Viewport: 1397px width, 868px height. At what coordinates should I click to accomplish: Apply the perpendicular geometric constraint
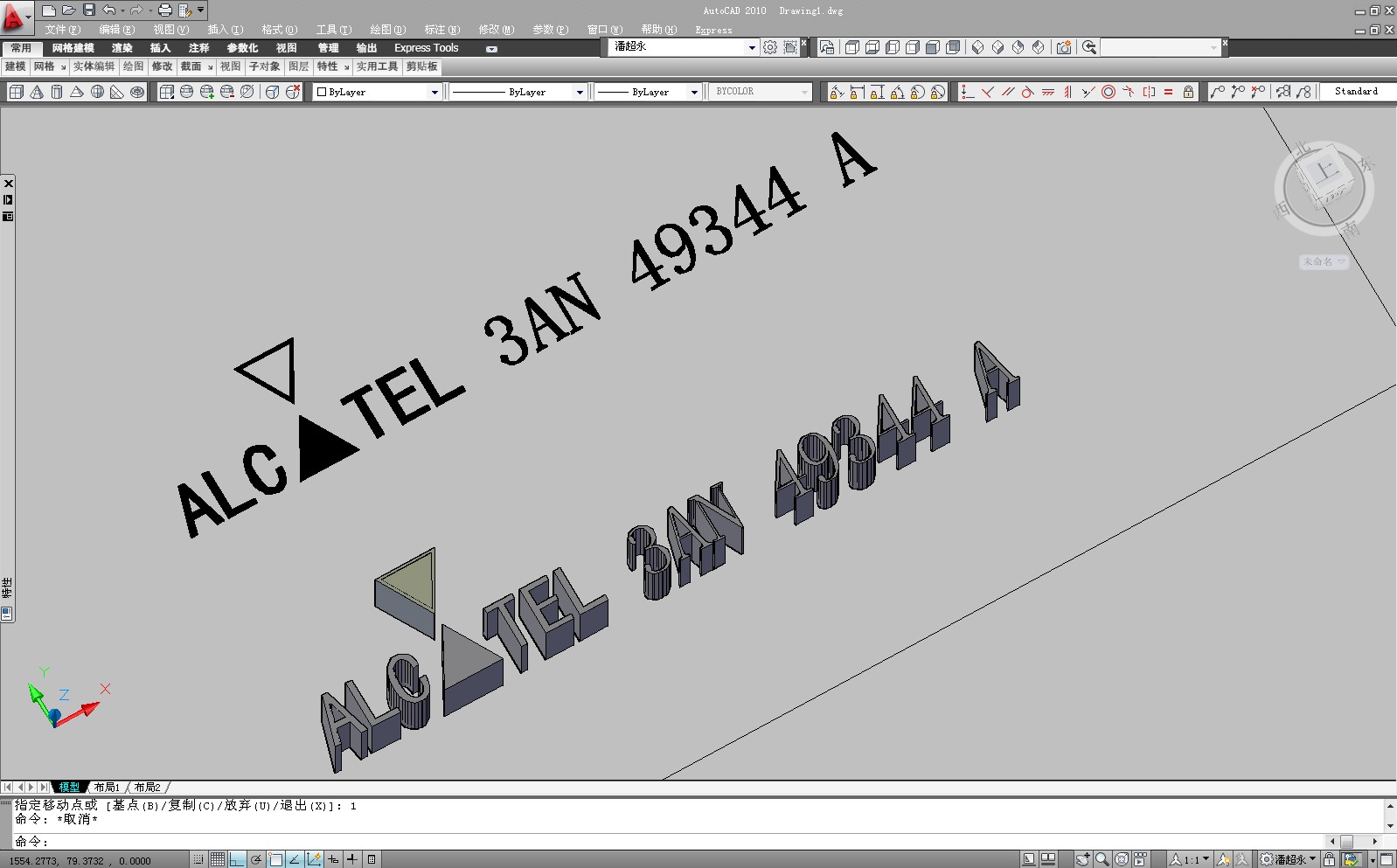[x=988, y=92]
